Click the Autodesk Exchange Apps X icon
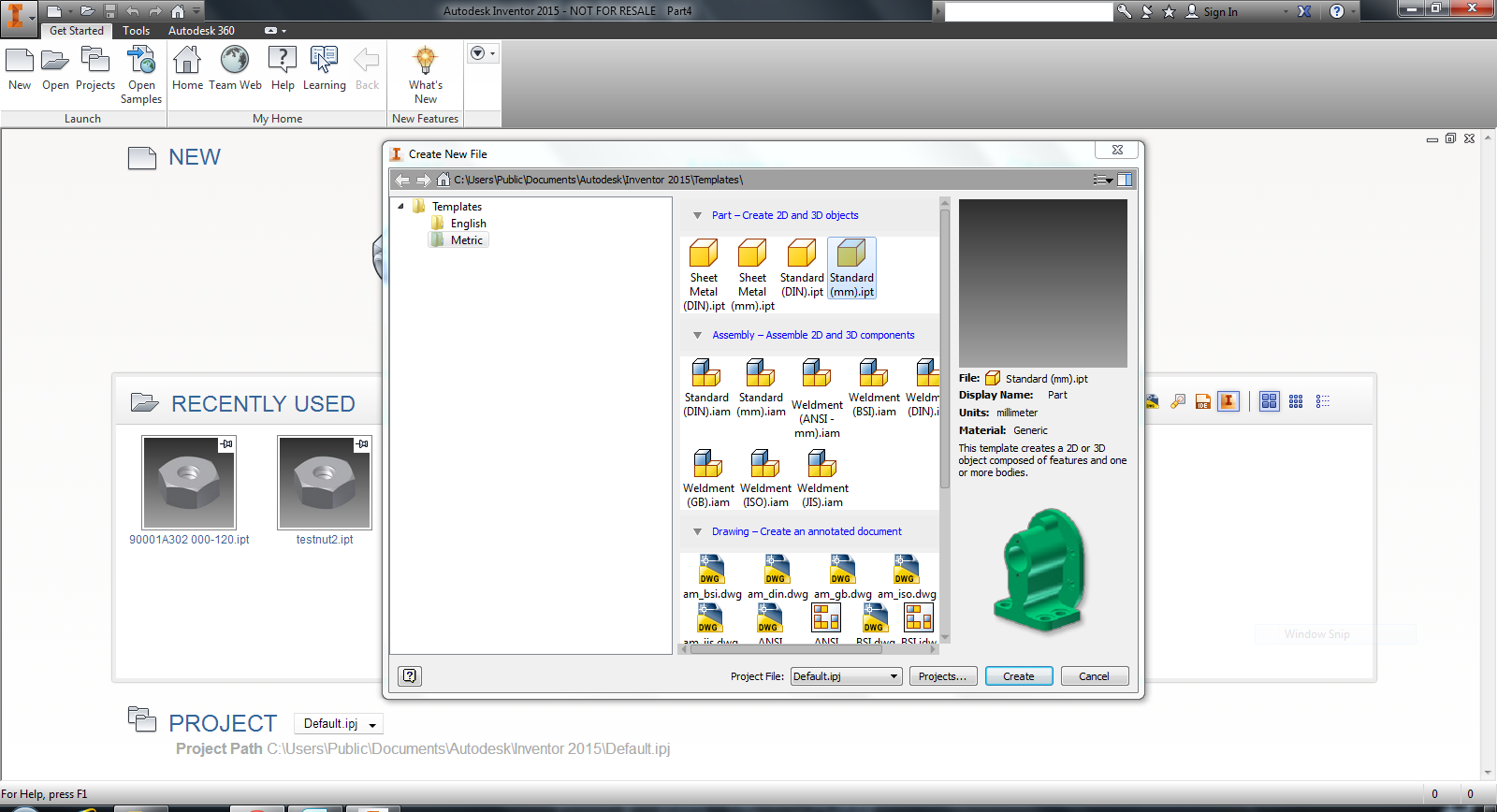The width and height of the screenshot is (1497, 812). pos(1304,11)
